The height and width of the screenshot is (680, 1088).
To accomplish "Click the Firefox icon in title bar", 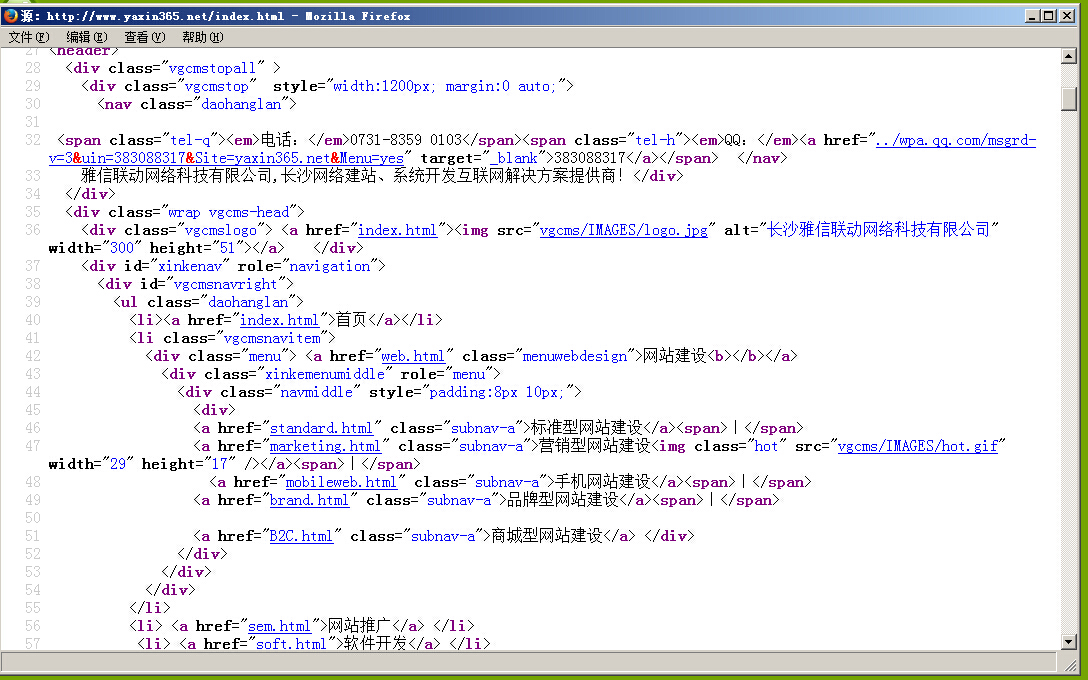I will coord(11,16).
